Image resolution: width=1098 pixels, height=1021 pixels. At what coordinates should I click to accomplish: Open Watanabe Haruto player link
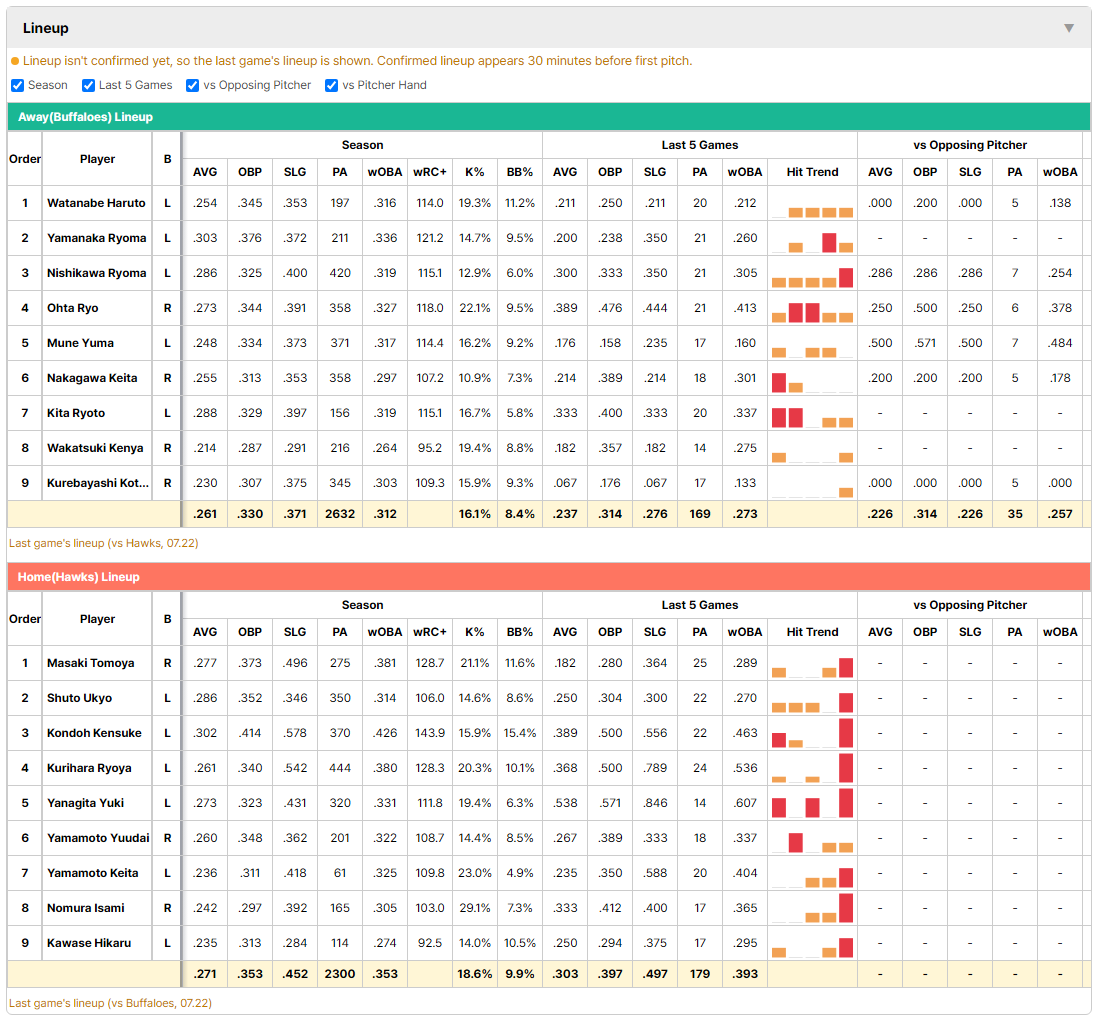click(96, 203)
